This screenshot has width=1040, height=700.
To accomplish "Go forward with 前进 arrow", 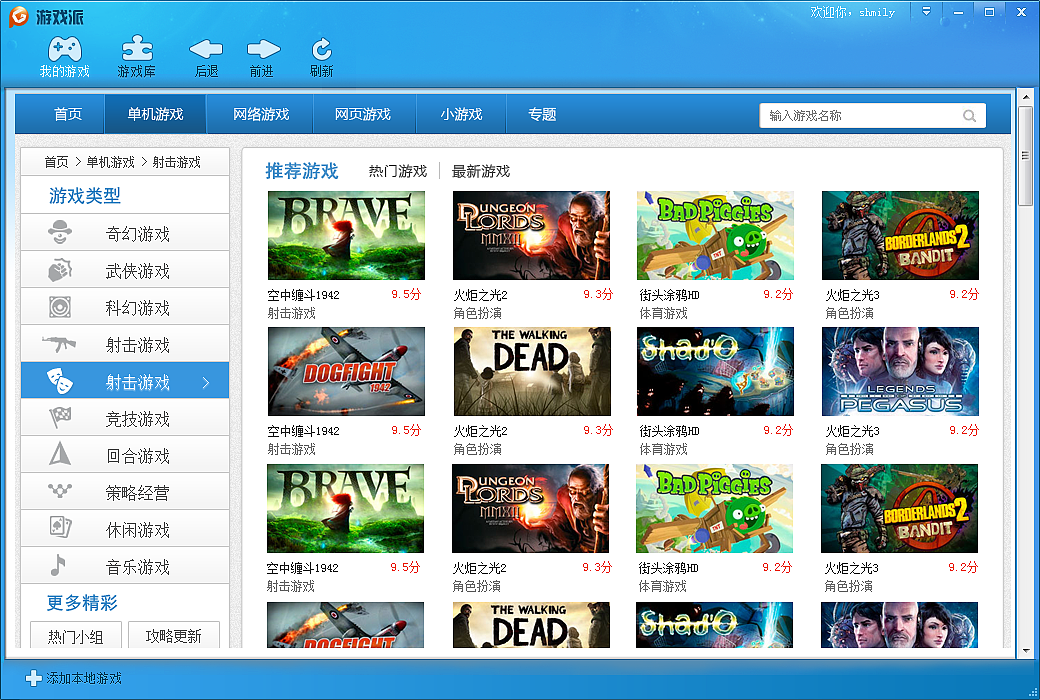I will click(x=263, y=48).
